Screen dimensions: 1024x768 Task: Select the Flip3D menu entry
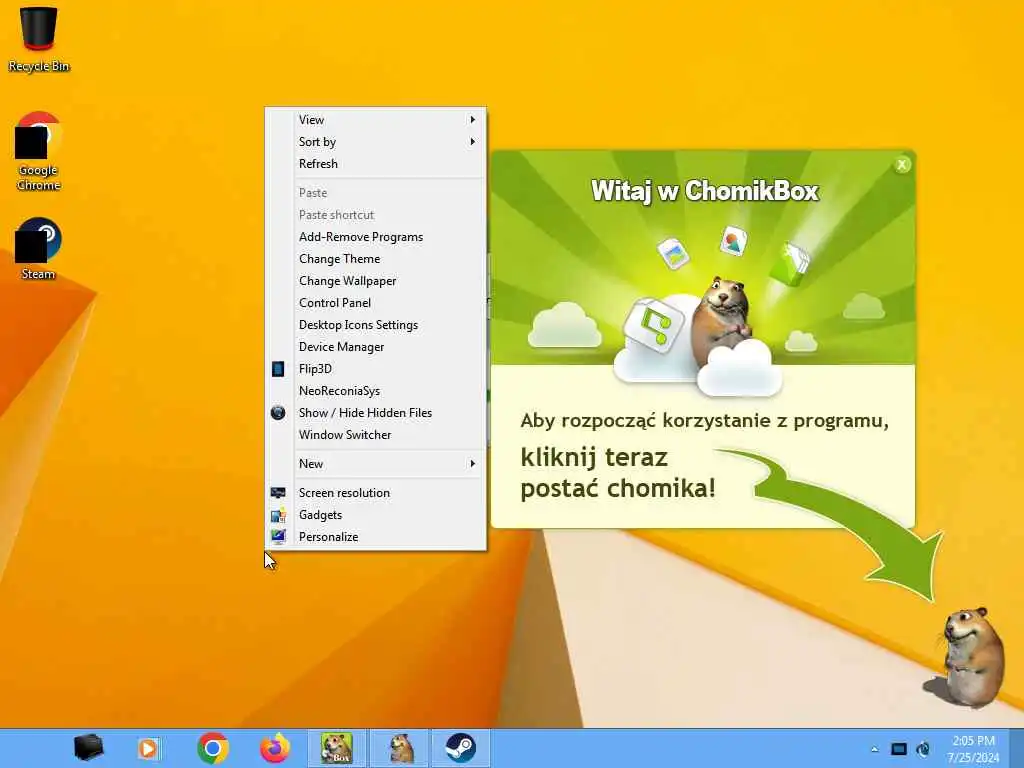pos(389,369)
